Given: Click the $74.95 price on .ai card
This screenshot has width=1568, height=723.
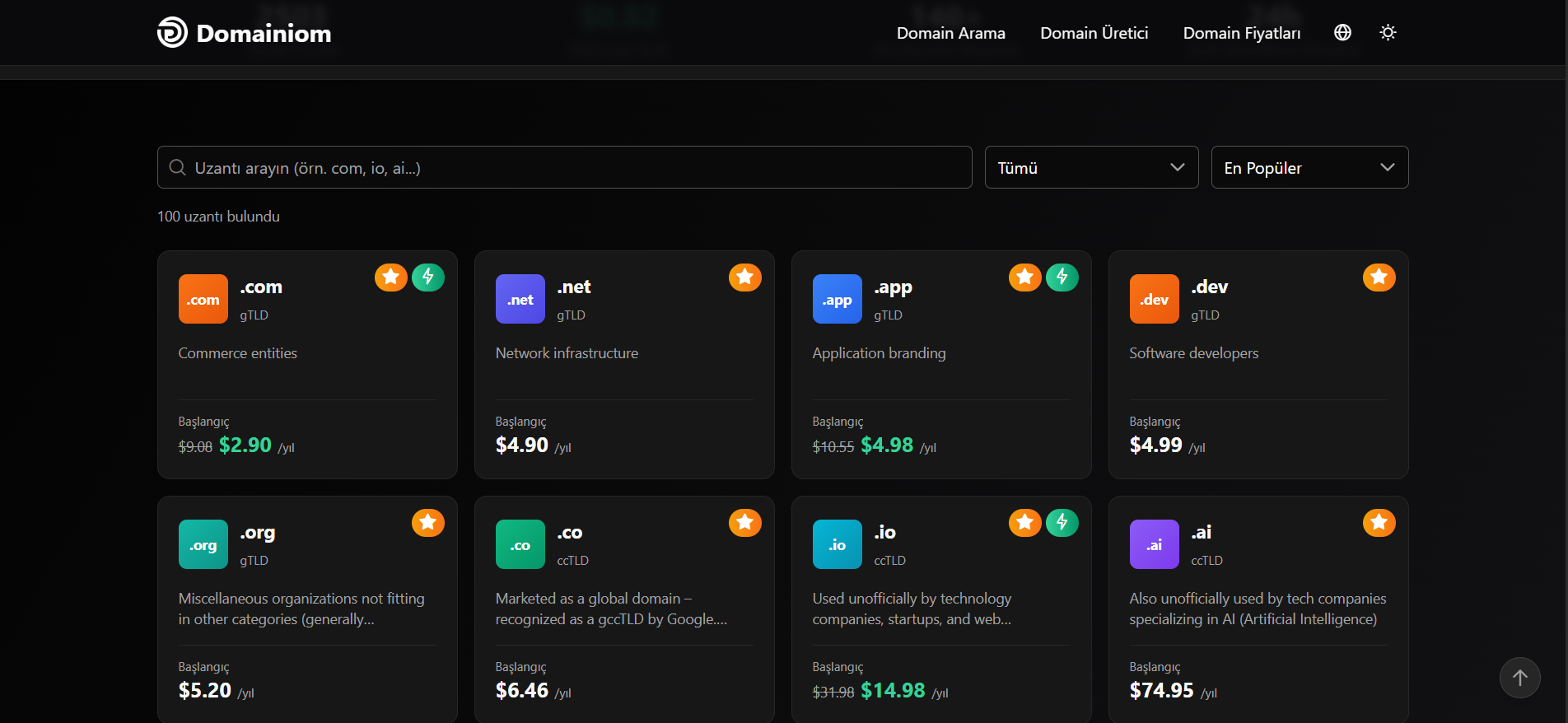Looking at the screenshot, I should click(1162, 691).
